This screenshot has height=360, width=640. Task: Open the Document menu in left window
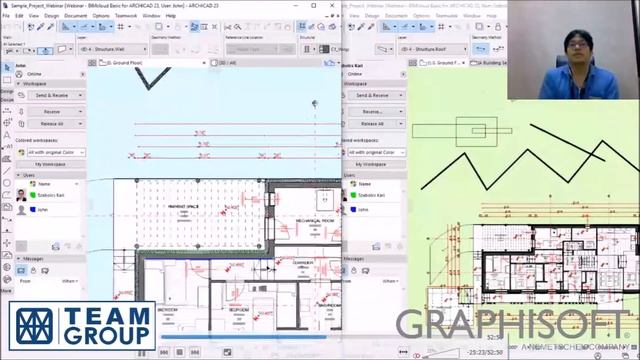point(76,16)
